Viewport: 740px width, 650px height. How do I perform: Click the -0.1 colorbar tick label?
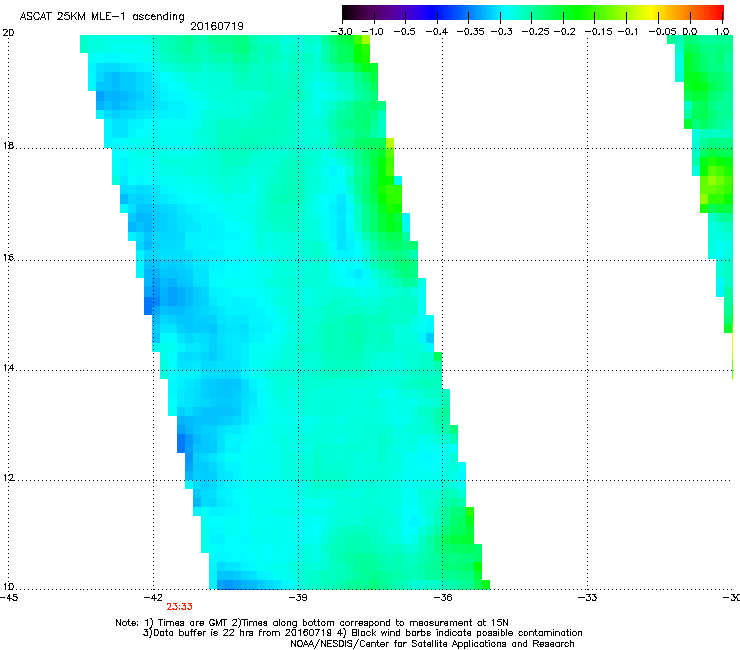tap(627, 32)
